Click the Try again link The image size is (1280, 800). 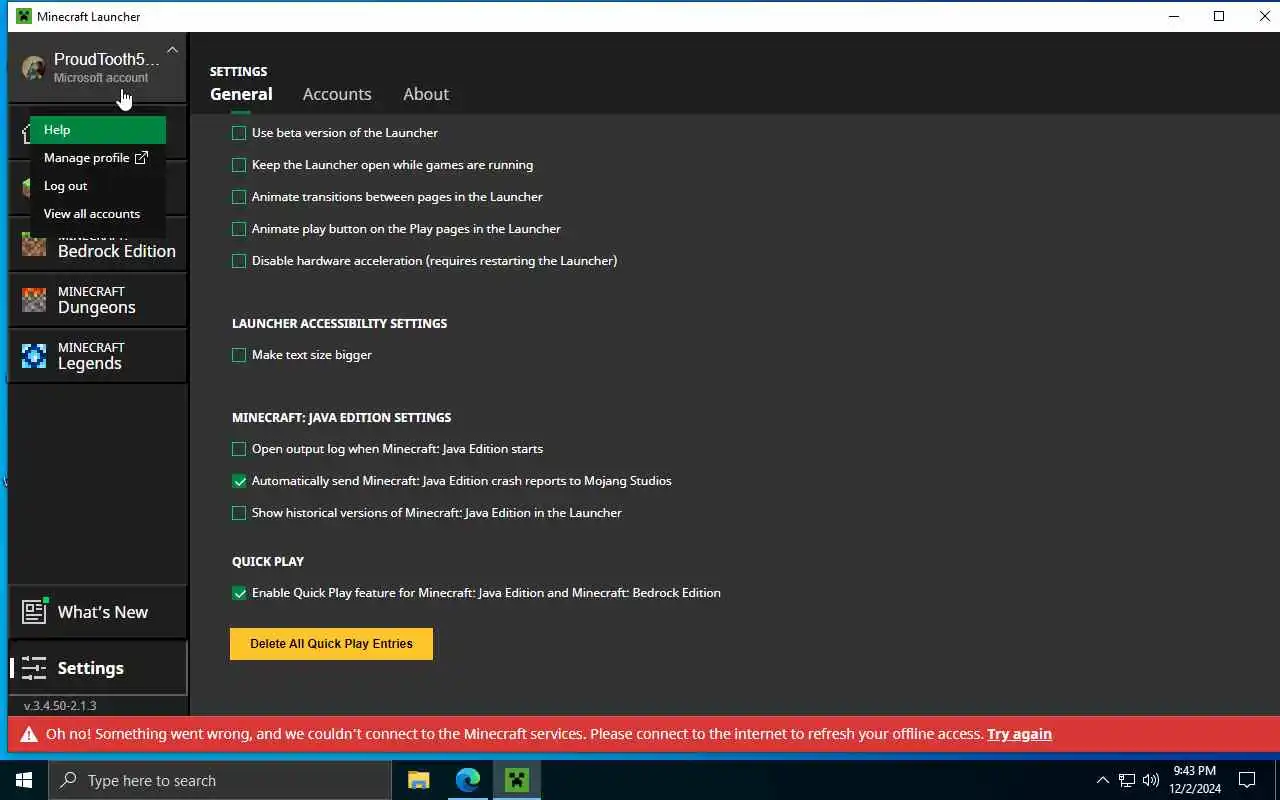1019,734
